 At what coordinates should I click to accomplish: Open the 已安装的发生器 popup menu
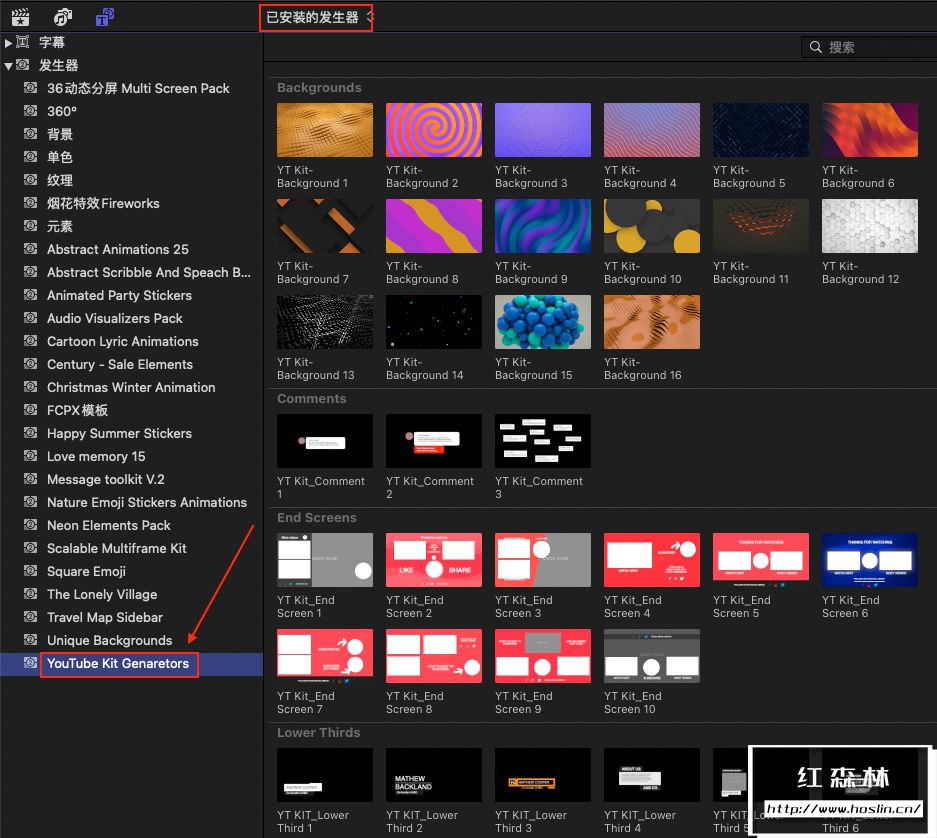(x=317, y=17)
